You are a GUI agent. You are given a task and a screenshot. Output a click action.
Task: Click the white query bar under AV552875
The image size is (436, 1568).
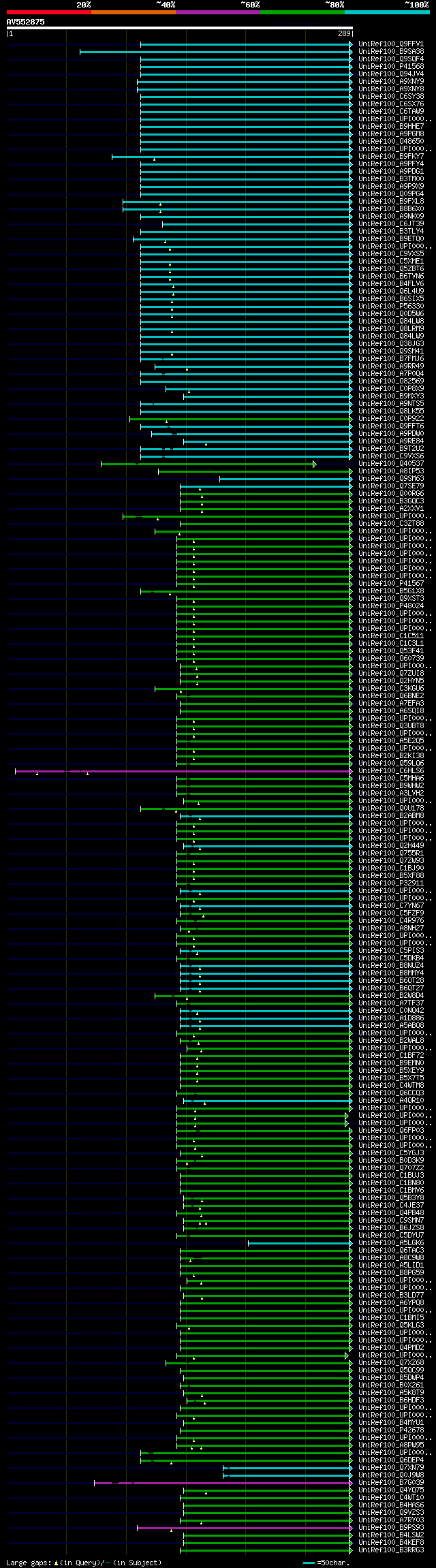pos(180,28)
